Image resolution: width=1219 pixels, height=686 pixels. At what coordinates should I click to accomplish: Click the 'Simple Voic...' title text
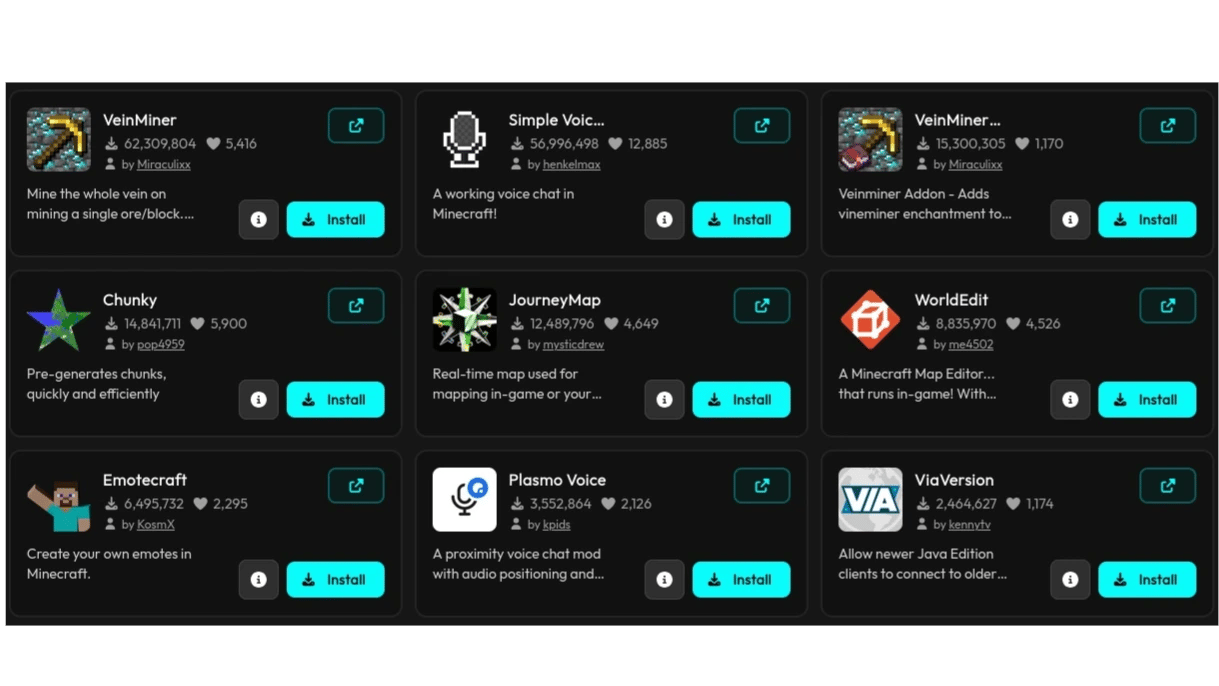(x=557, y=120)
